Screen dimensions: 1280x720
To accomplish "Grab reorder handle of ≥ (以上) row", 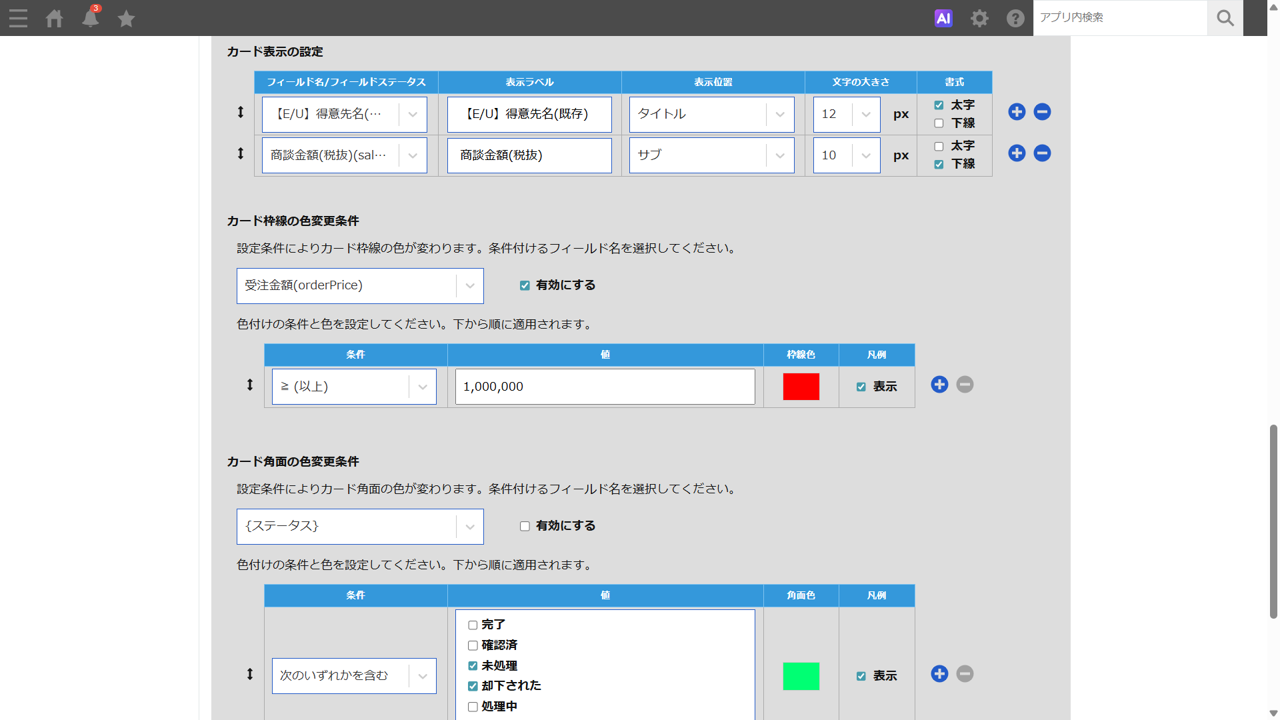I will coord(250,385).
